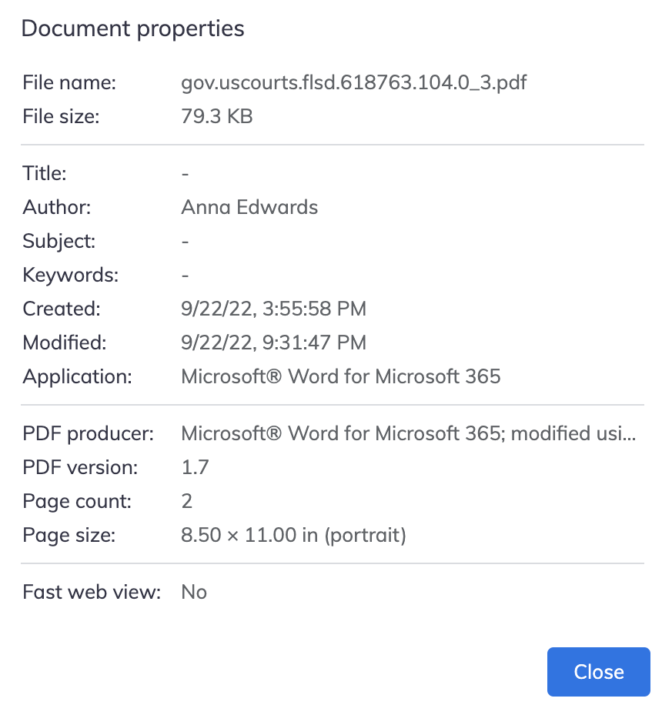This screenshot has width=662, height=705.
Task: Select the file size value 79.3 KB
Action: click(217, 116)
